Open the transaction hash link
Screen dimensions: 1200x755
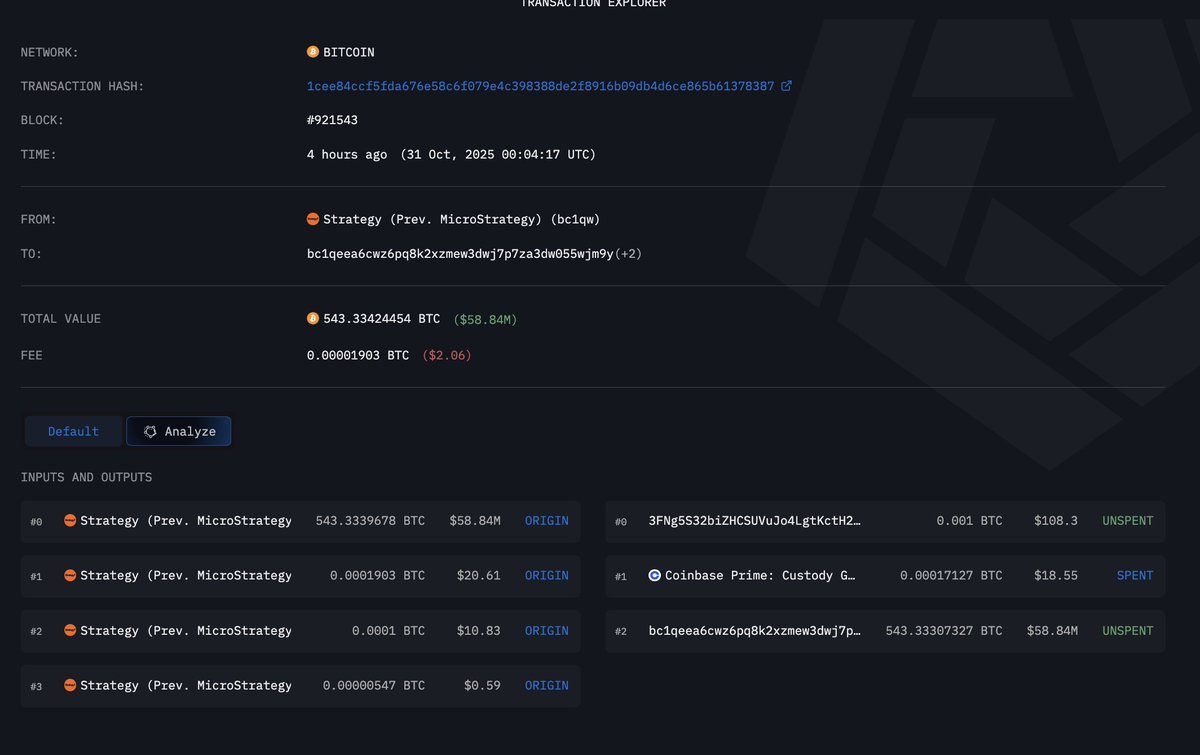[540, 87]
